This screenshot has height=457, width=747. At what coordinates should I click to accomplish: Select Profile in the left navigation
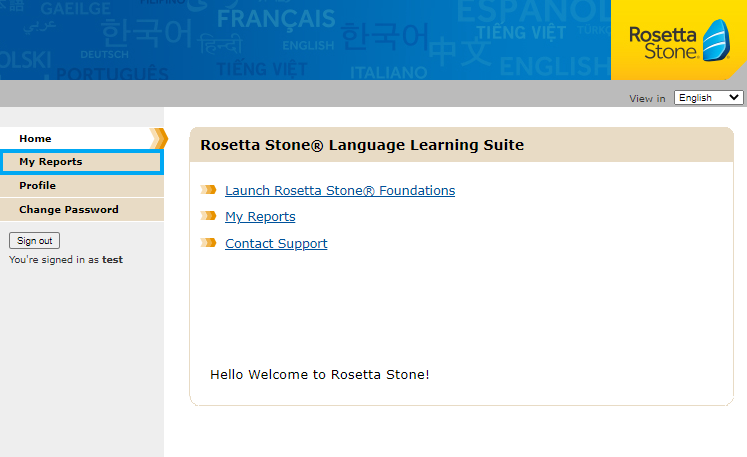(x=38, y=186)
